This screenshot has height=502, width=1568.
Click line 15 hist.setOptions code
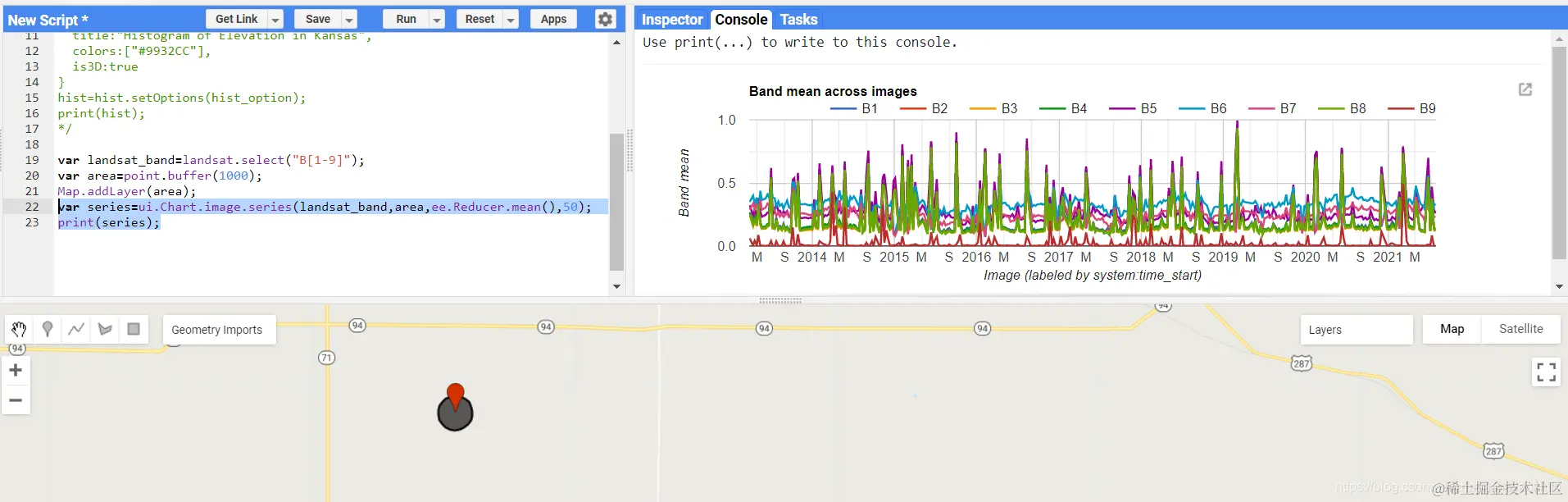pyautogui.click(x=181, y=98)
